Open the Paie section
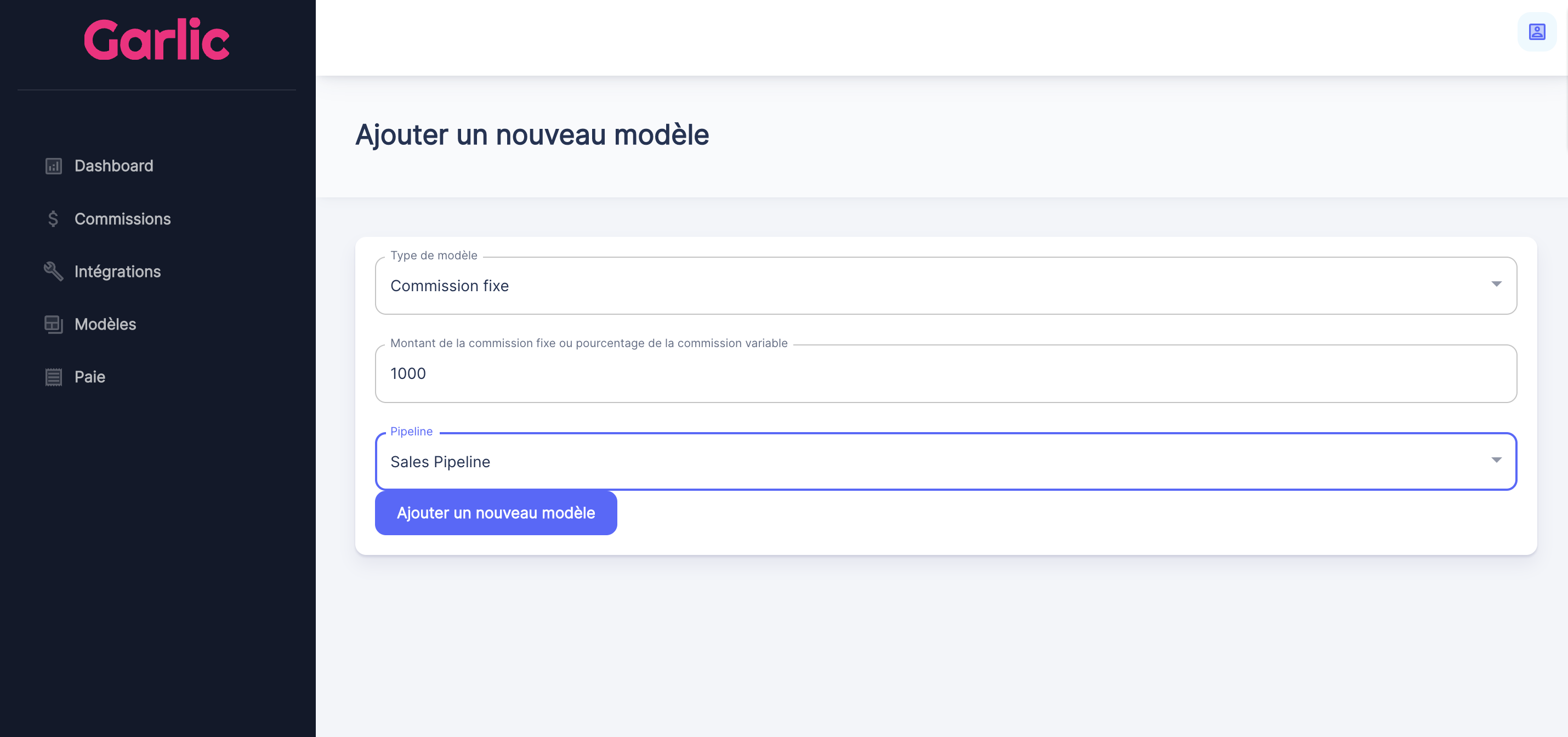 89,376
